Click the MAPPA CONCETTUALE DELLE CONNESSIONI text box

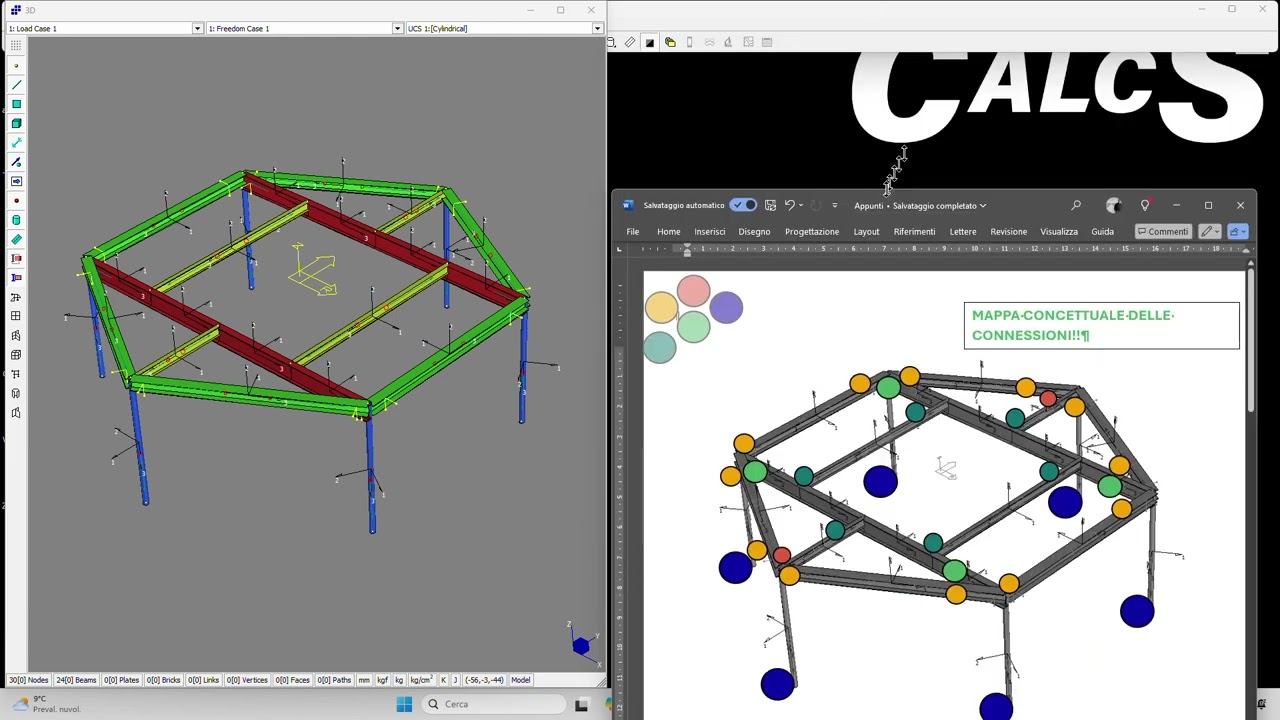tap(1101, 325)
